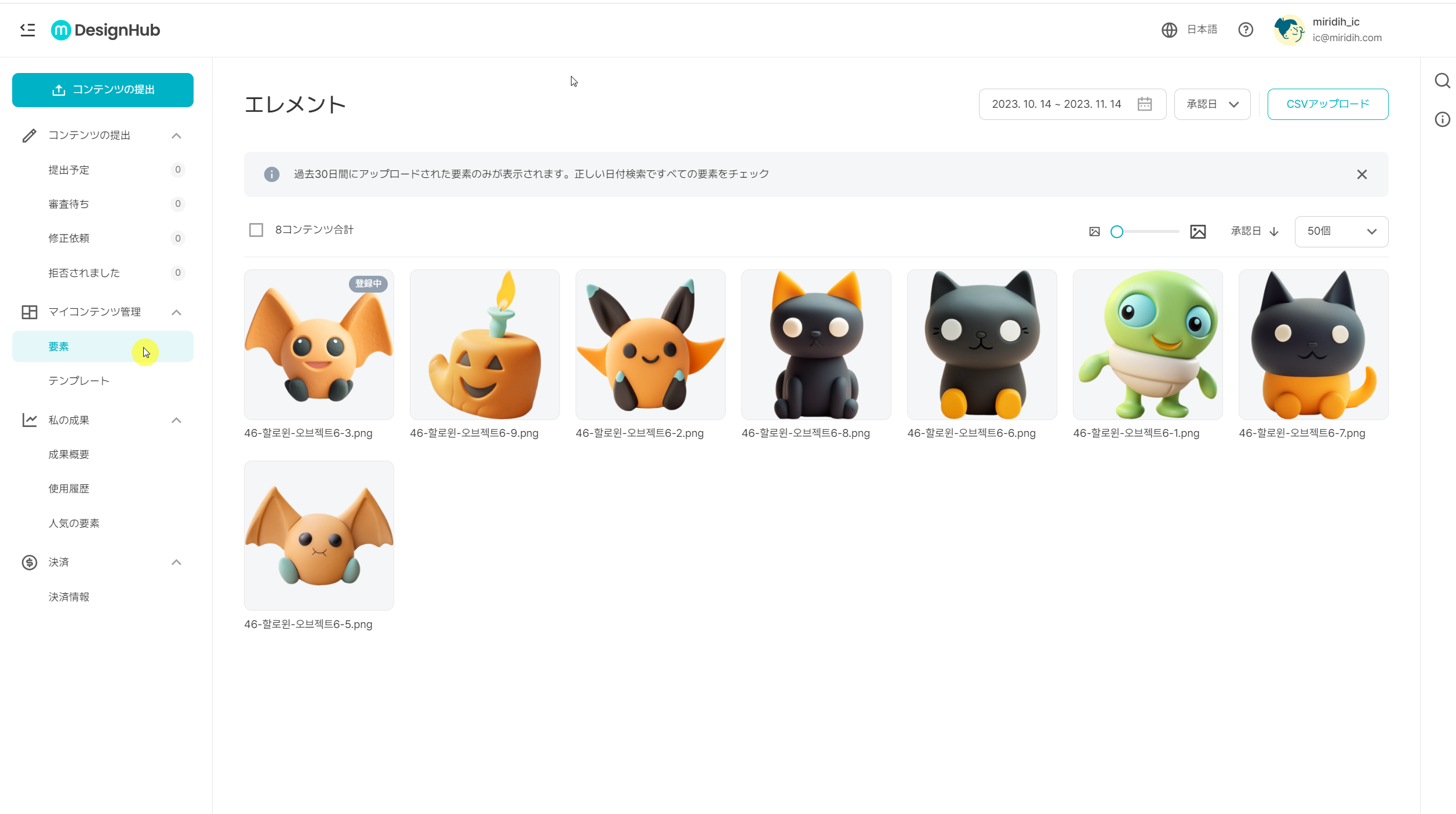Click the CSVアップロード button
This screenshot has width=1456, height=814.
(x=1328, y=104)
